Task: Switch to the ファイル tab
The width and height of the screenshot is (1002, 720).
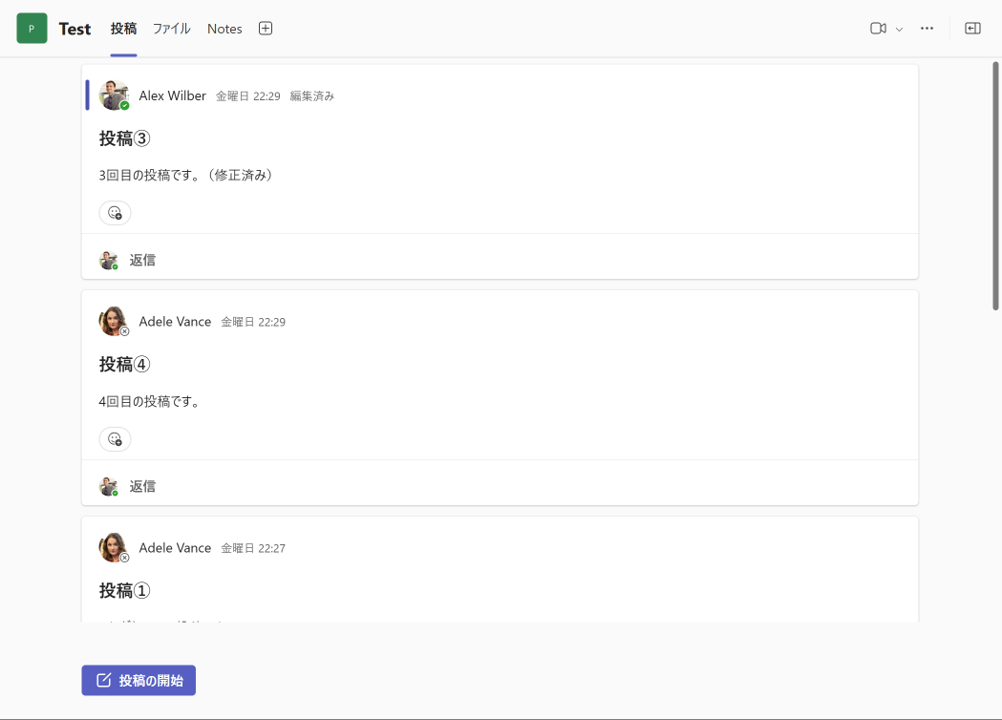Action: coord(171,28)
